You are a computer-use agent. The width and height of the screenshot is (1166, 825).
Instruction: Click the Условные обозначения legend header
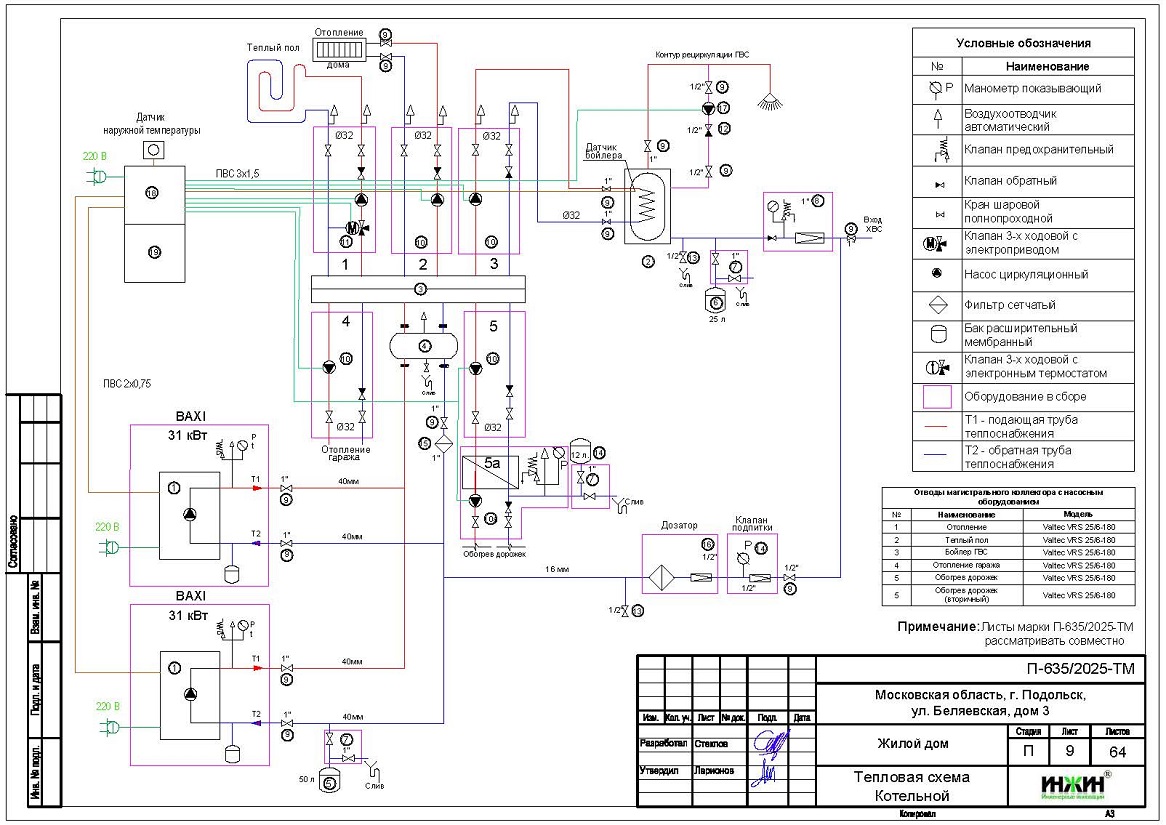tap(1023, 43)
